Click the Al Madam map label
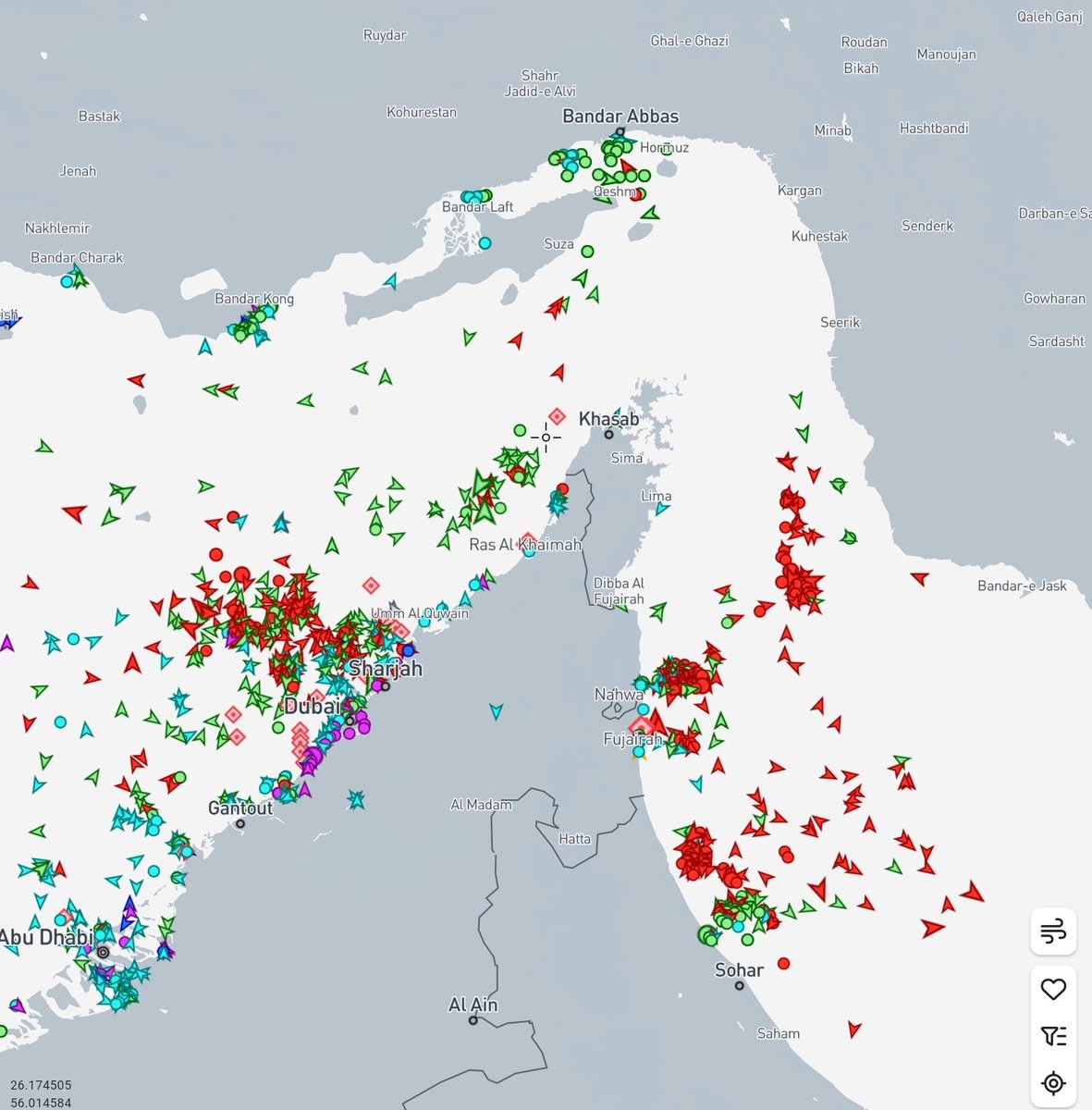Image resolution: width=1092 pixels, height=1110 pixels. [x=481, y=805]
